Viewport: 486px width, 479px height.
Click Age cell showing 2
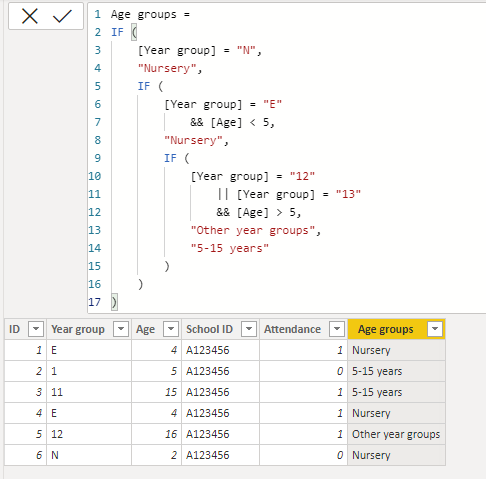click(x=156, y=455)
